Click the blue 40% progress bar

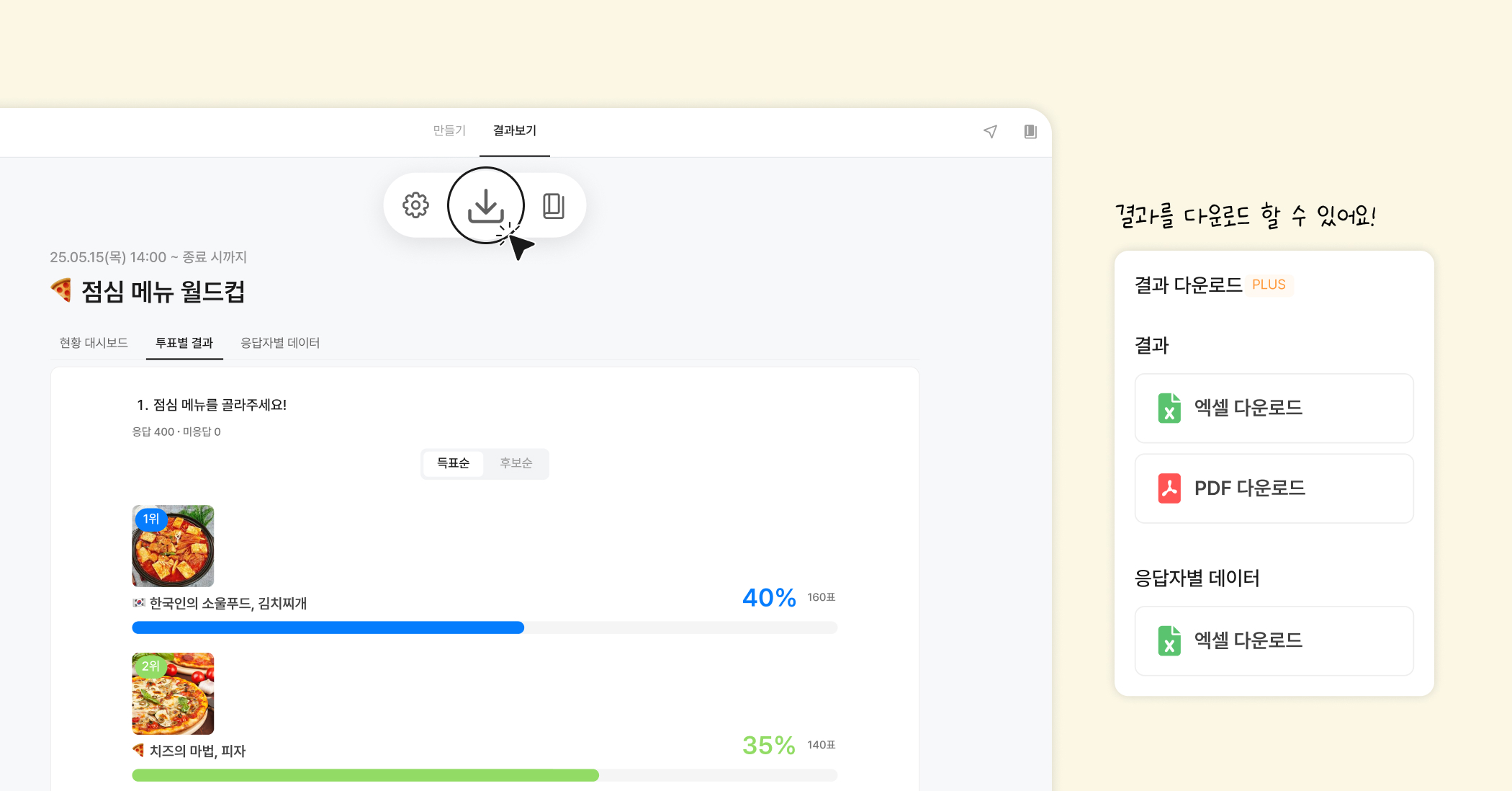(x=328, y=627)
